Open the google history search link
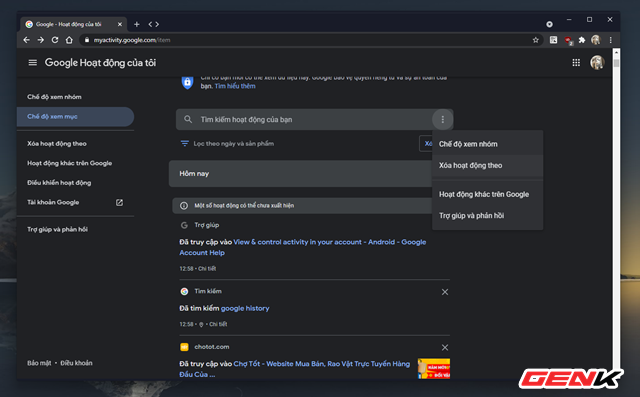640x397 pixels. [245, 308]
